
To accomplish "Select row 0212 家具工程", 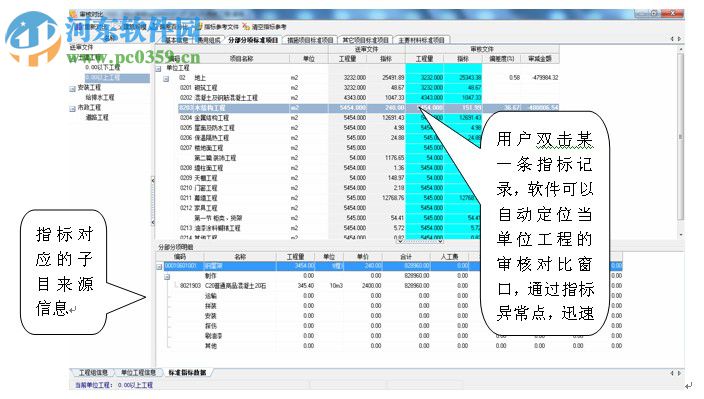I will (368, 208).
